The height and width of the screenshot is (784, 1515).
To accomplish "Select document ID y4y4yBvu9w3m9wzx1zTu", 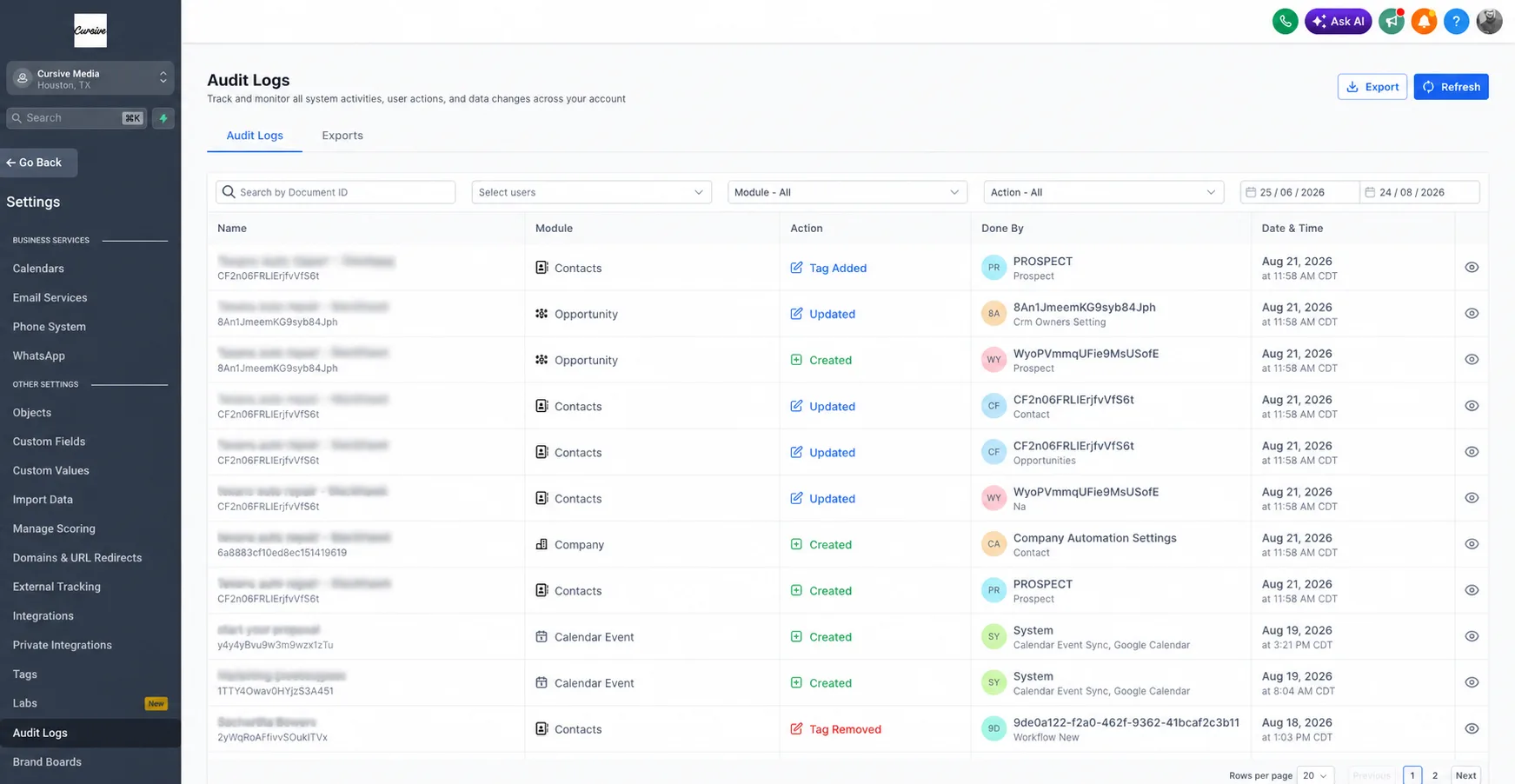I will pyautogui.click(x=275, y=645).
